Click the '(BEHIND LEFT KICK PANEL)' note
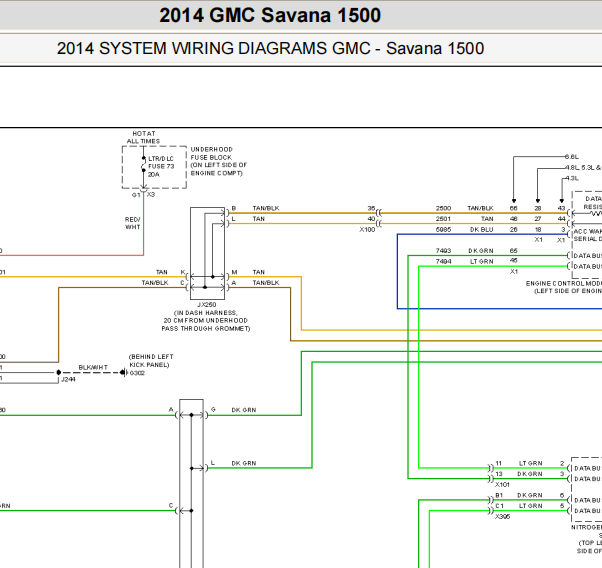Viewport: 602px width, 568px height. coord(150,361)
